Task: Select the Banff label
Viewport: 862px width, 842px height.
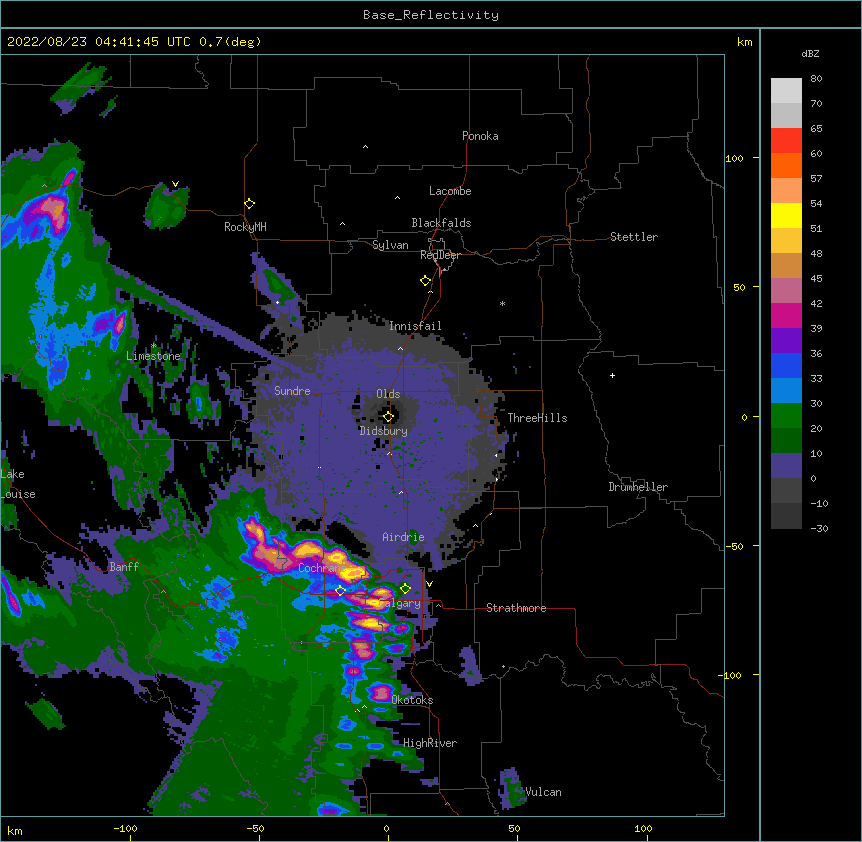Action: coord(124,567)
